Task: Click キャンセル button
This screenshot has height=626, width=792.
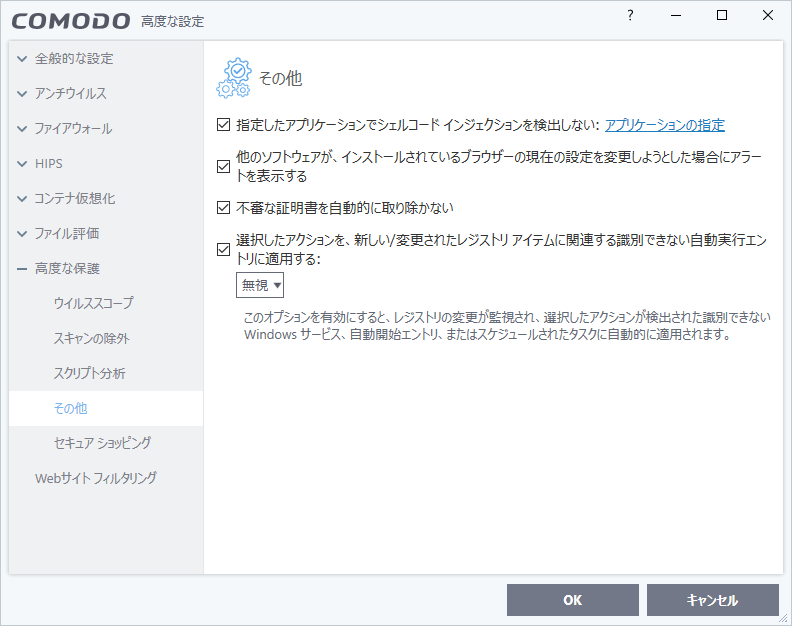Action: coord(712,600)
